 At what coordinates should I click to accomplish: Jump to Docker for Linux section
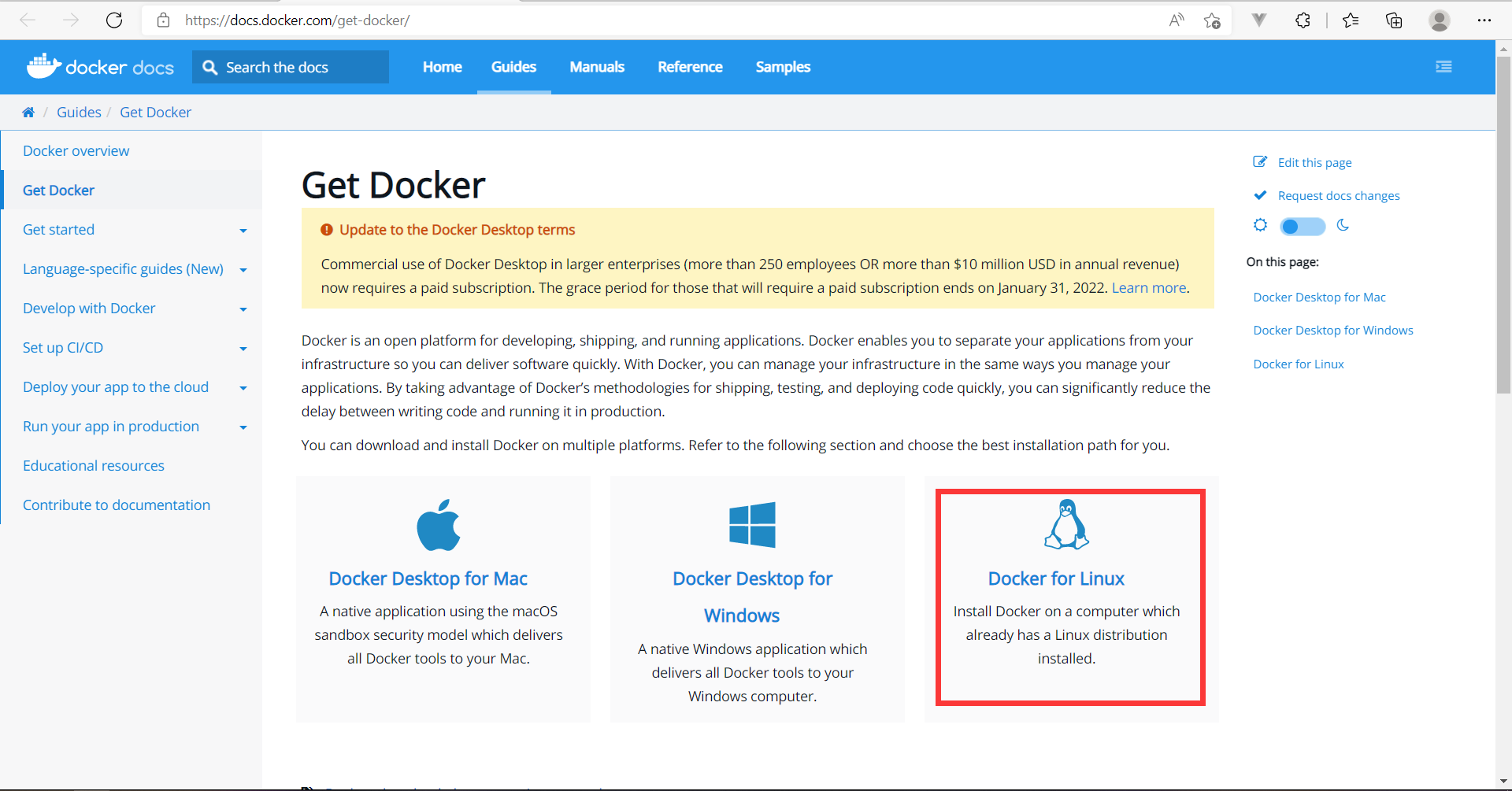pos(1298,364)
